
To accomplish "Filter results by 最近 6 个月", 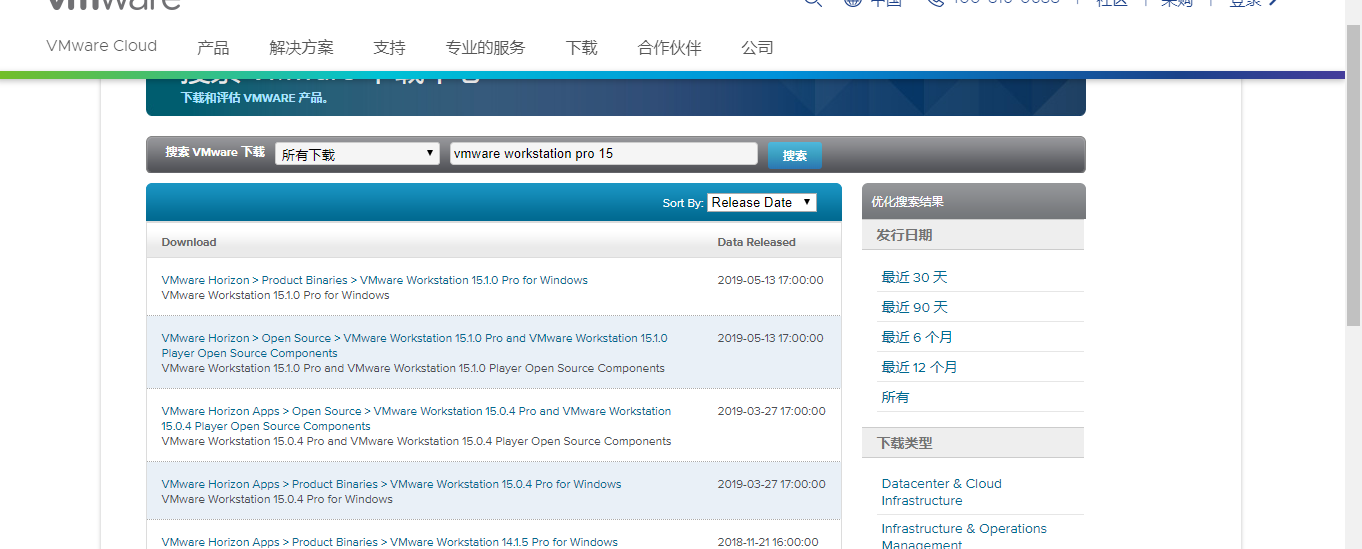I will (917, 337).
